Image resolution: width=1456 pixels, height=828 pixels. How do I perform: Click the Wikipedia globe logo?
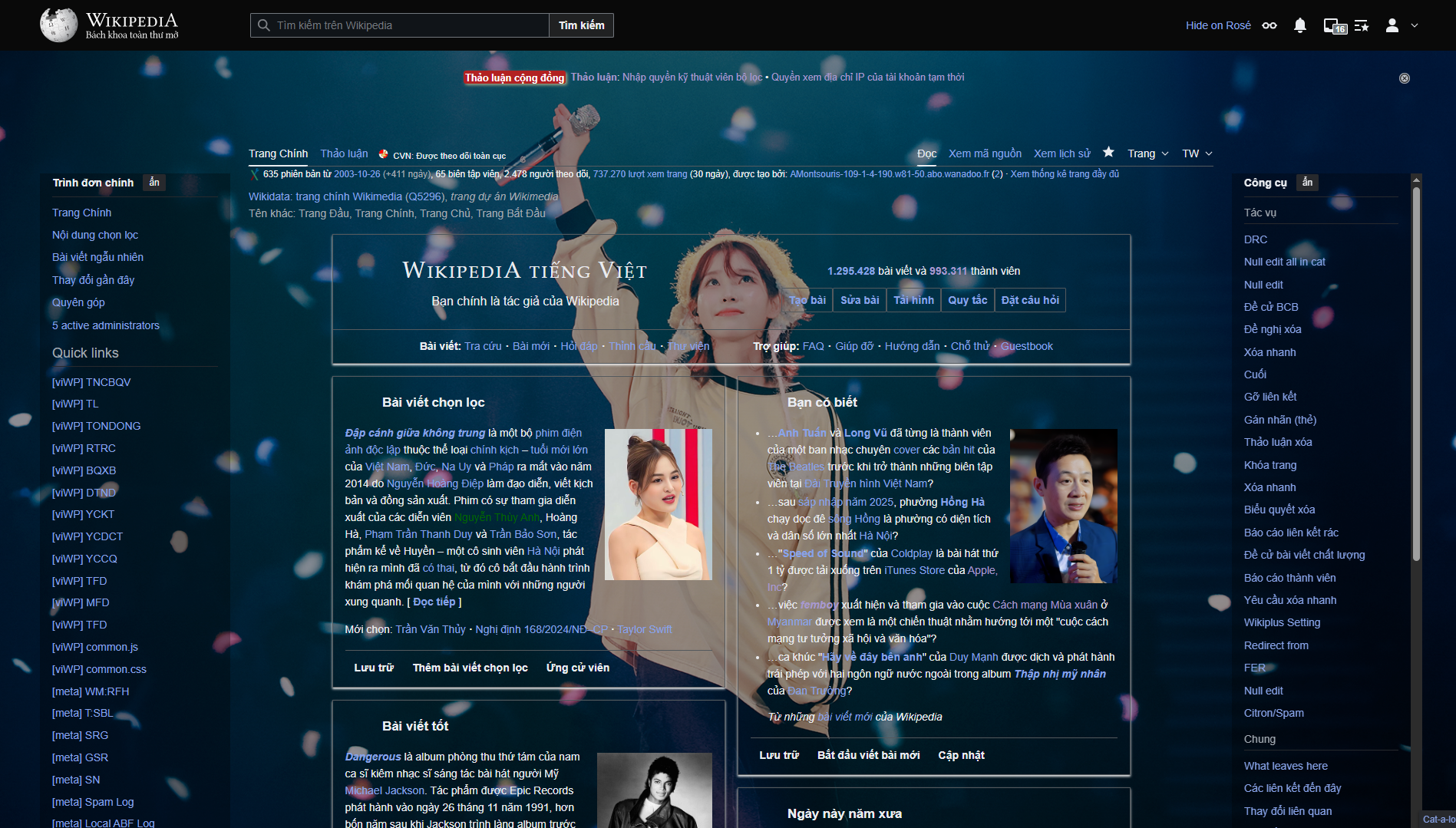[x=58, y=25]
